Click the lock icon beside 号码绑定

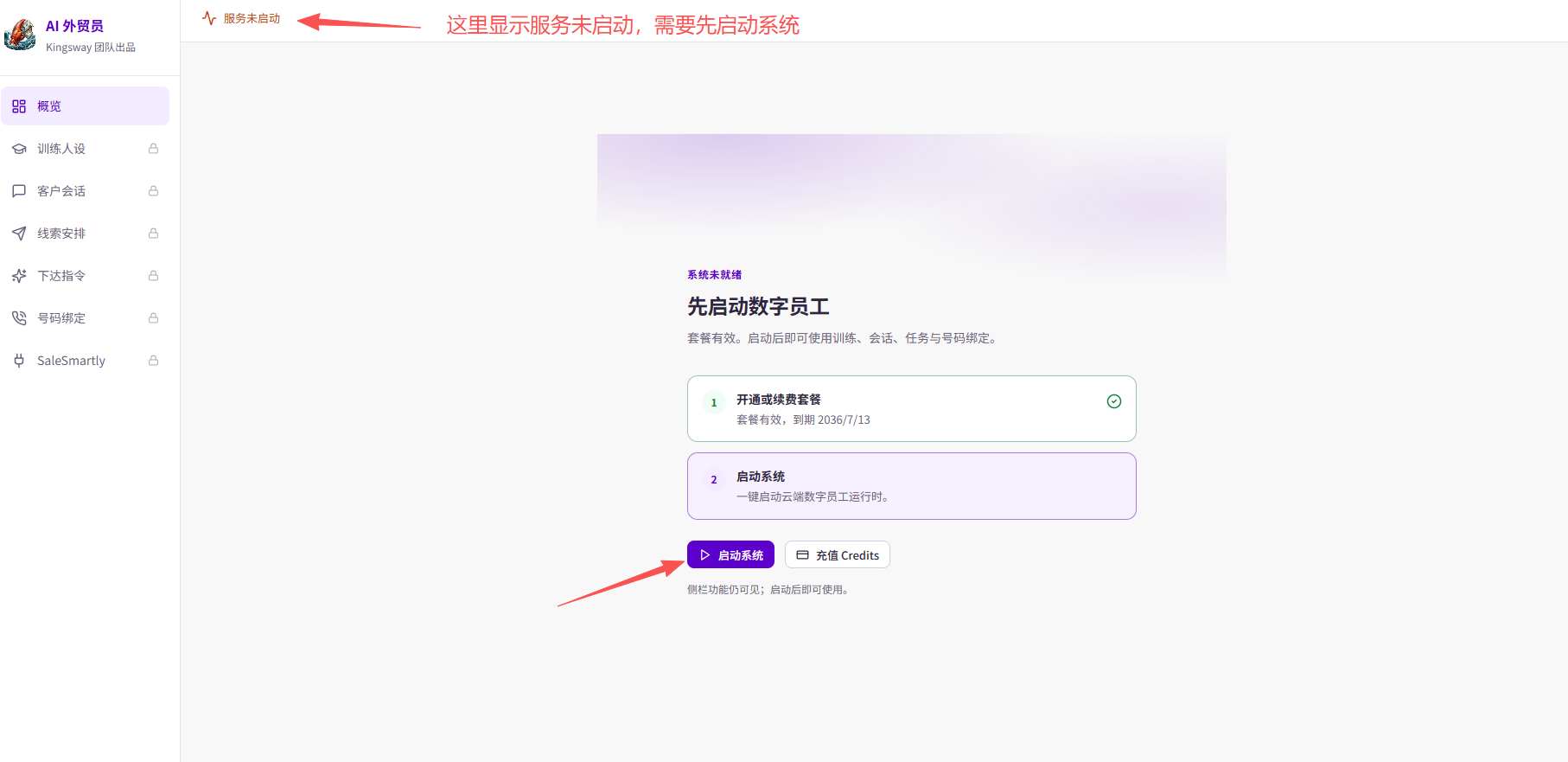(153, 318)
